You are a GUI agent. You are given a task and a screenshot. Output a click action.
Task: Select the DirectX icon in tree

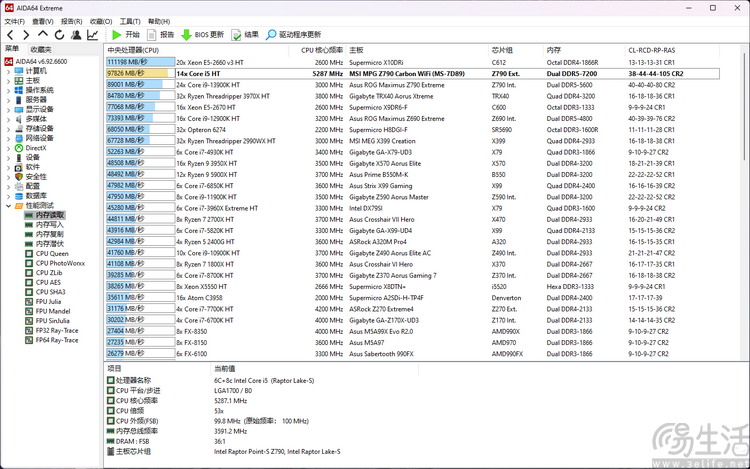[x=19, y=148]
